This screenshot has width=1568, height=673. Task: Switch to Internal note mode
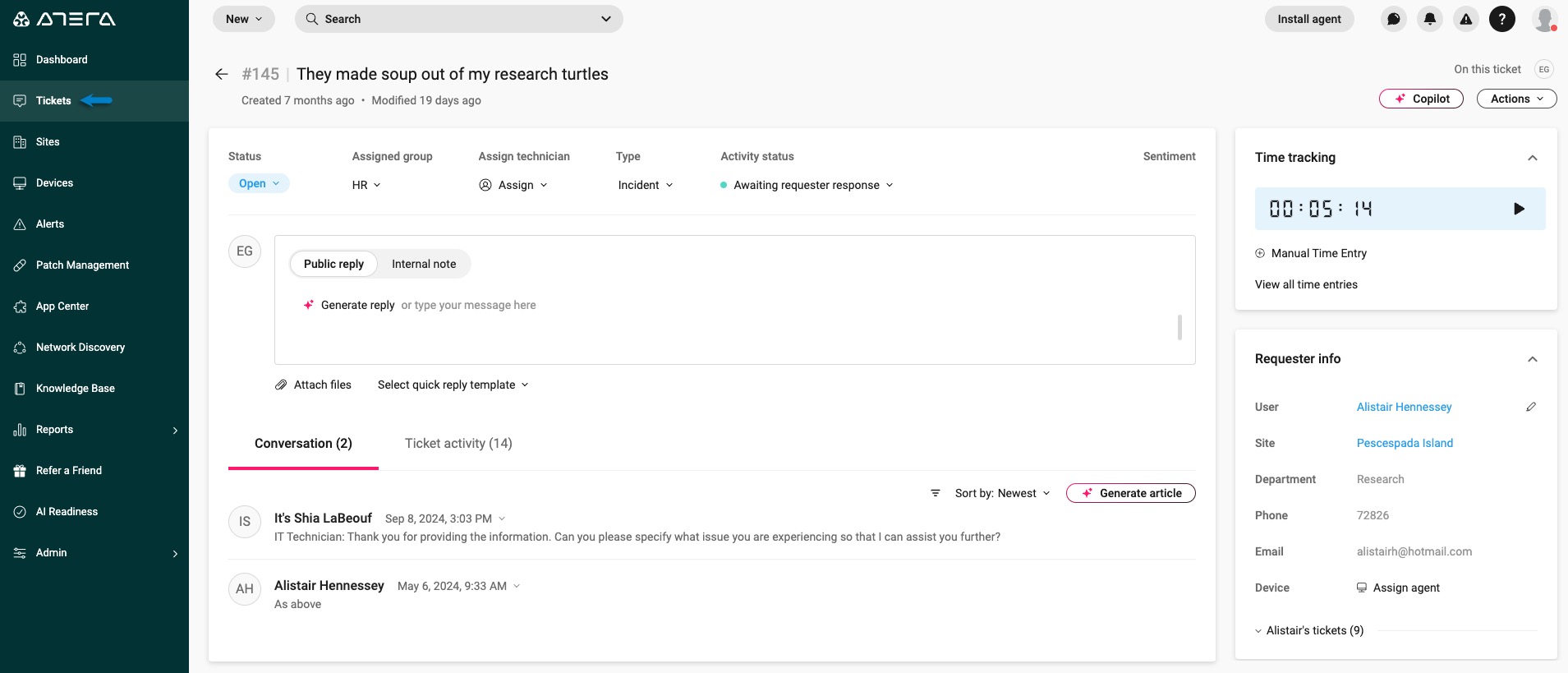(x=424, y=264)
